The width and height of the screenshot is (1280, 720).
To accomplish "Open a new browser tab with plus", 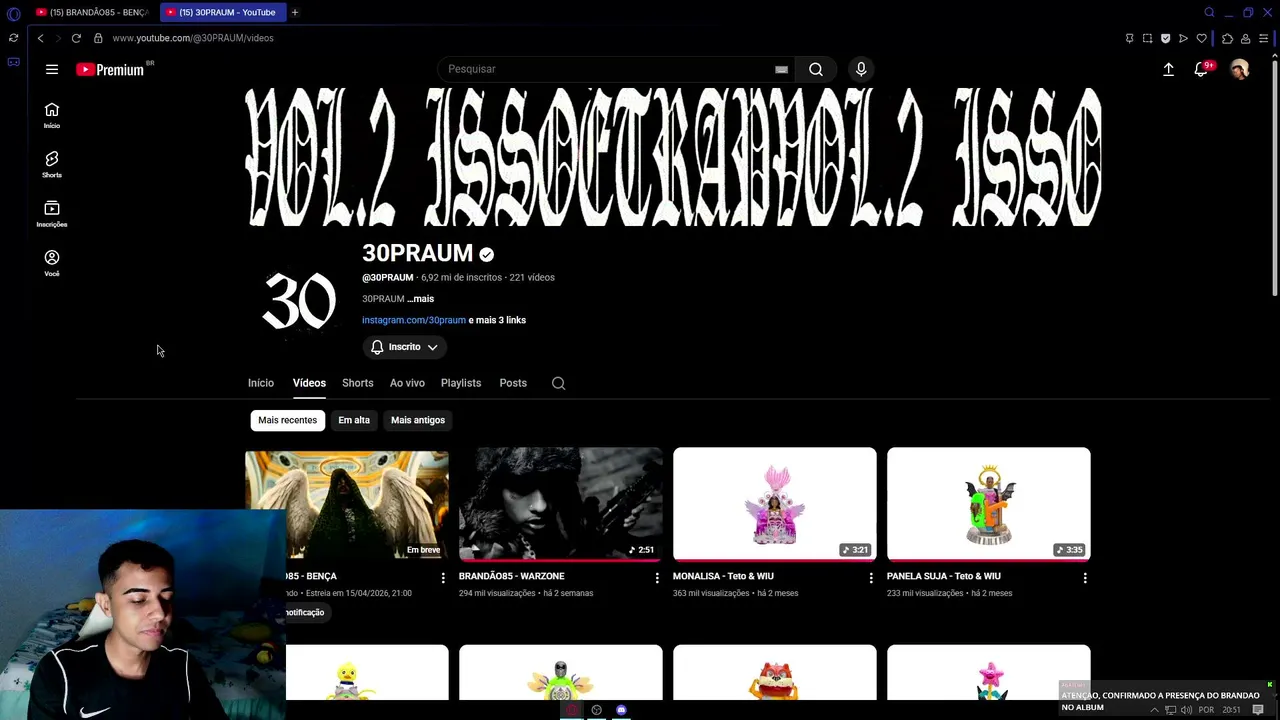I will (295, 12).
